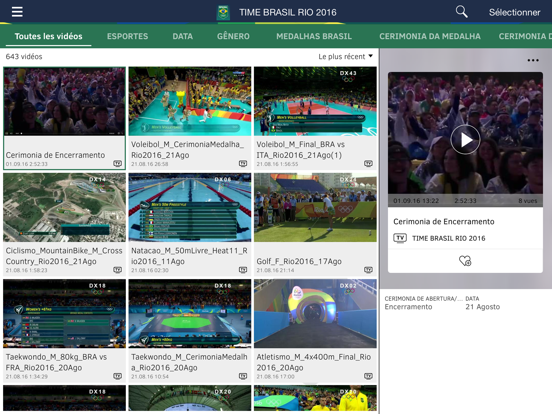Switch to Toutes les vidéos tab
This screenshot has height=414, width=552.
click(x=49, y=36)
